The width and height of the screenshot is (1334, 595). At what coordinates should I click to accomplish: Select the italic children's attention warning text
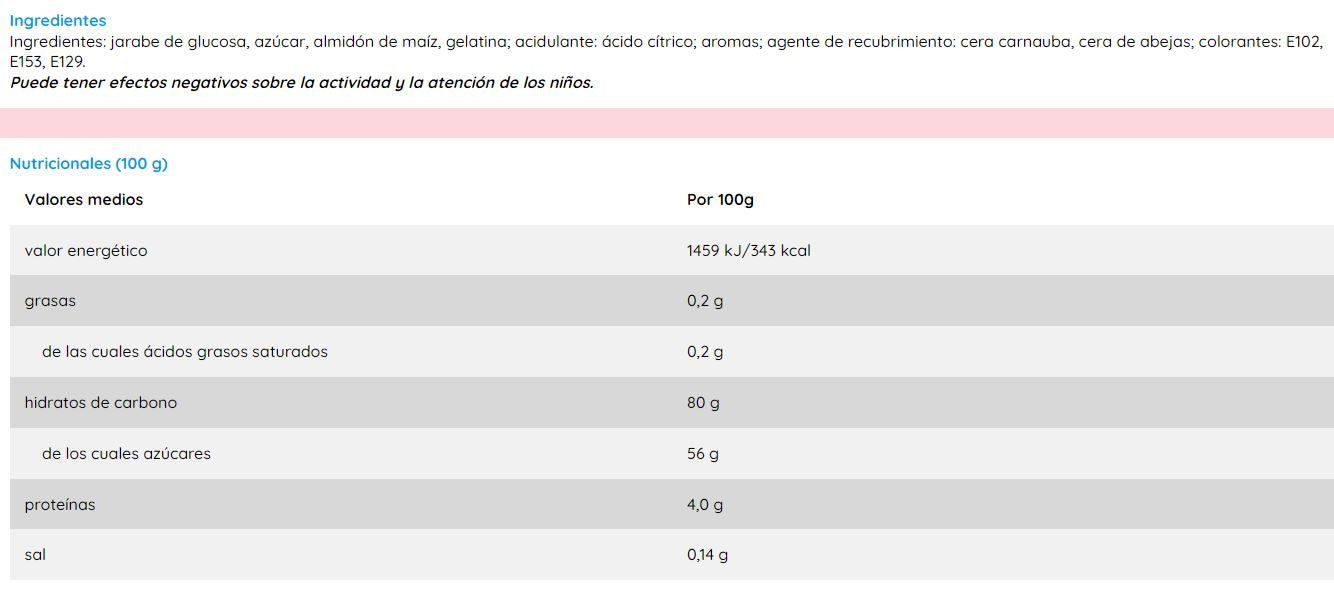coord(301,83)
